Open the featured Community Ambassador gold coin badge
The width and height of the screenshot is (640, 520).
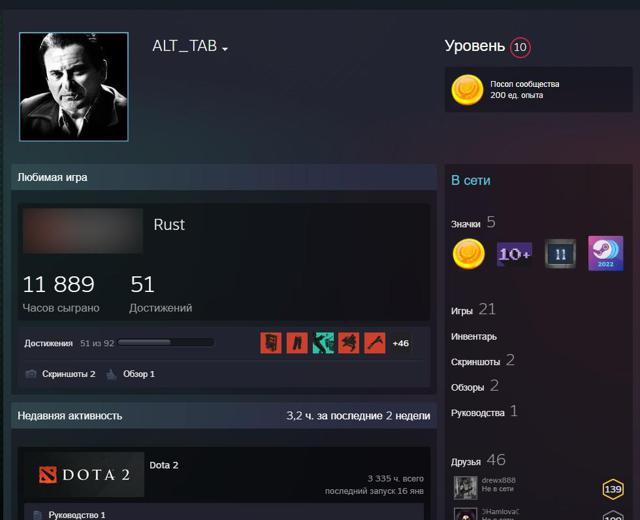[x=467, y=90]
